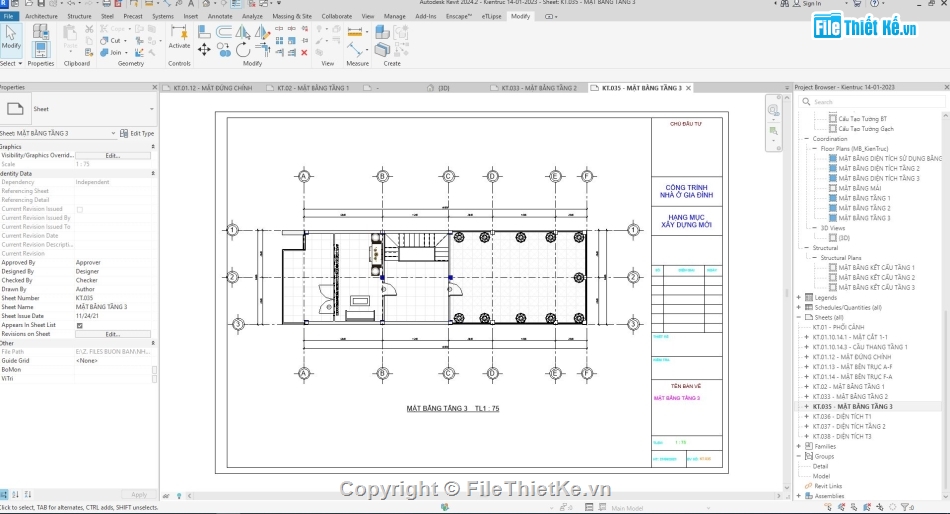Viewport: 950px width, 514px height.
Task: Toggle the Current Revision Issued checkbox
Action: [79, 209]
